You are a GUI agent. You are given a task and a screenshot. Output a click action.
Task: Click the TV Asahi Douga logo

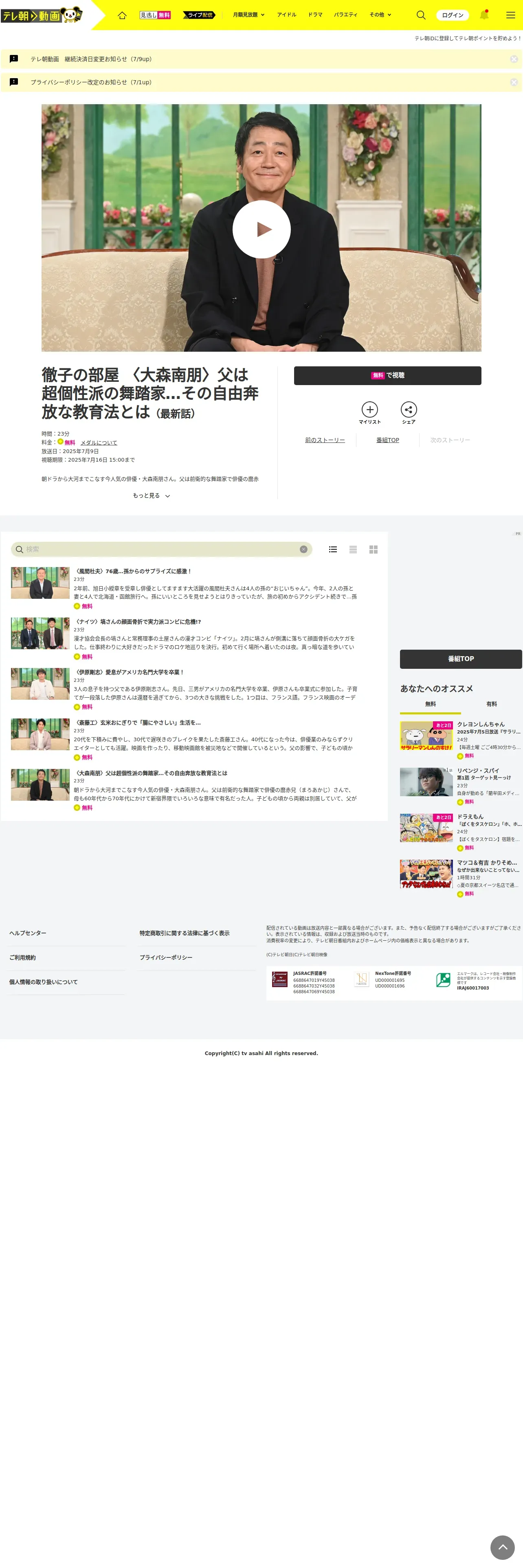click(x=42, y=15)
